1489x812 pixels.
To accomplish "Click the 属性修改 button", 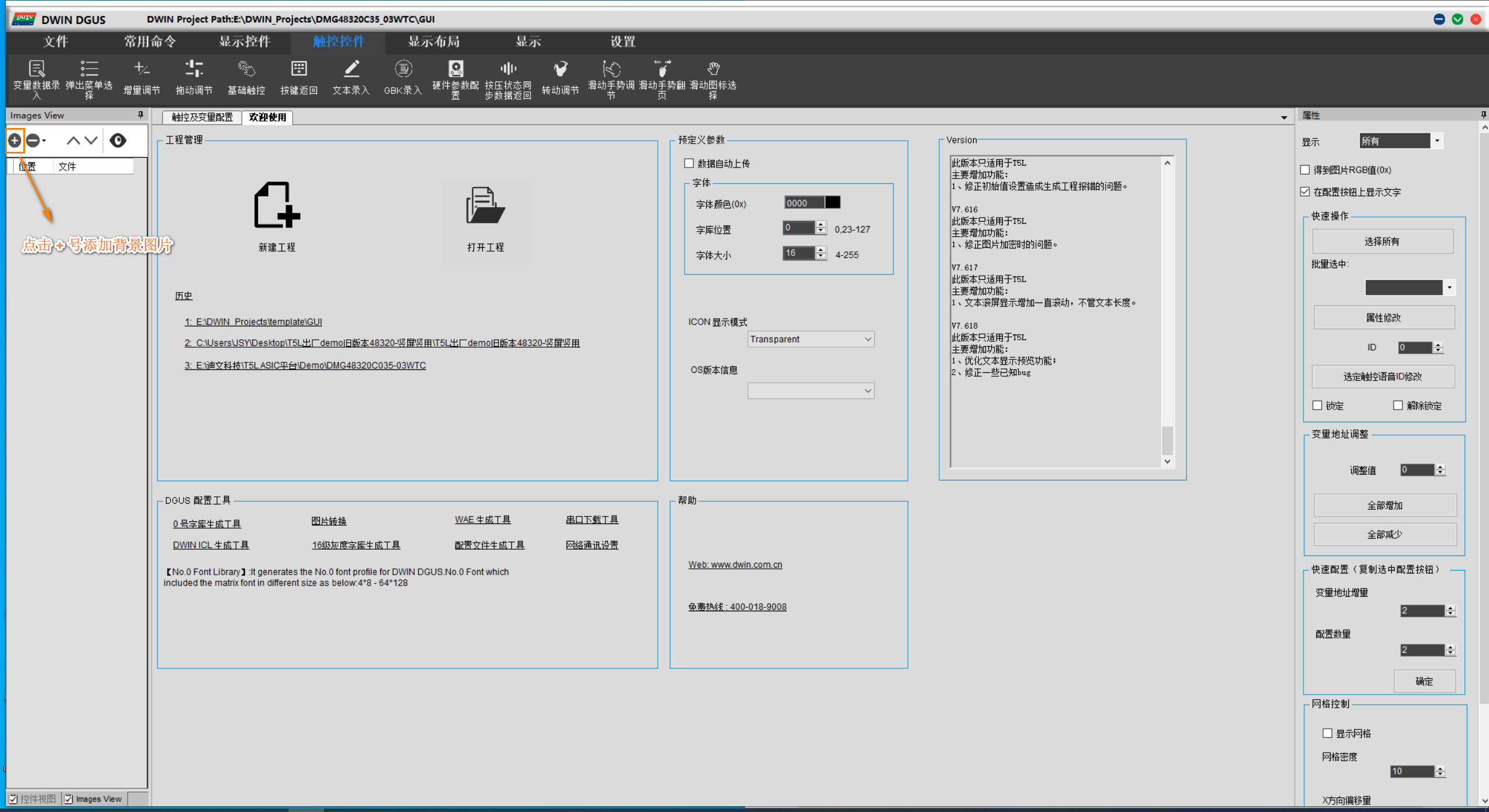I will click(1384, 318).
